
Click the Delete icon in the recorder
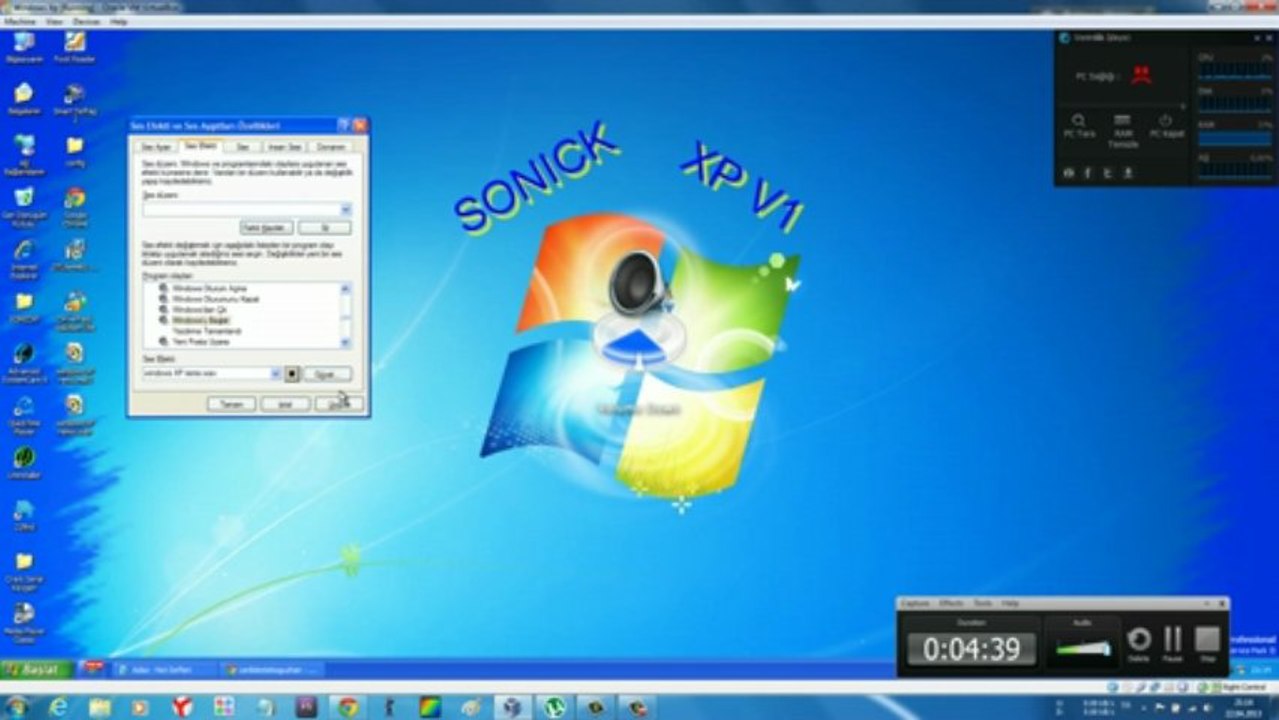[x=1139, y=644]
